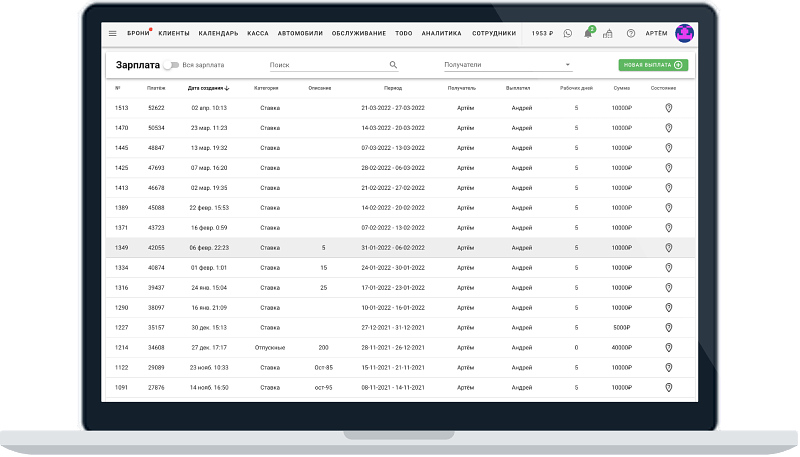The height and width of the screenshot is (457, 800).
Task: Click status icon for row 1227
Action: [x=669, y=327]
